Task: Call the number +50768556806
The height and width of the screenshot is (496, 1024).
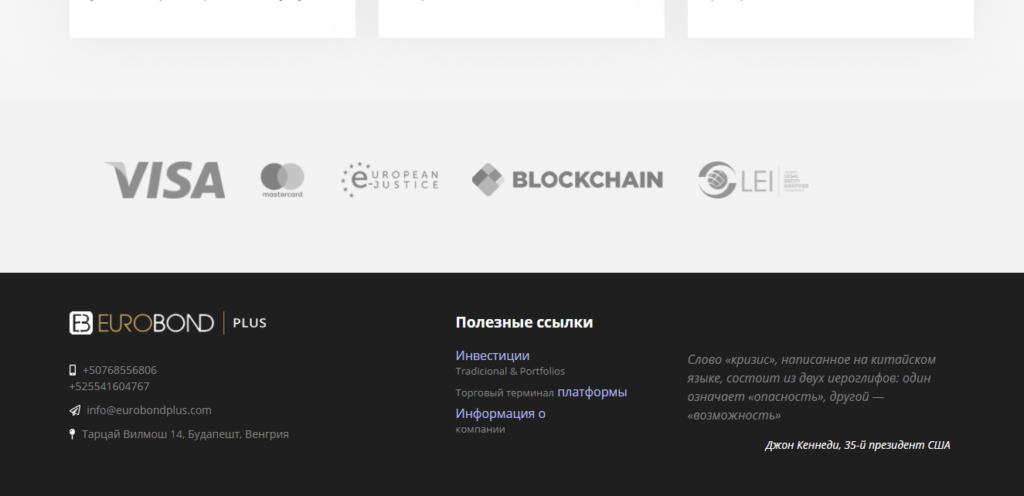Action: (x=120, y=370)
